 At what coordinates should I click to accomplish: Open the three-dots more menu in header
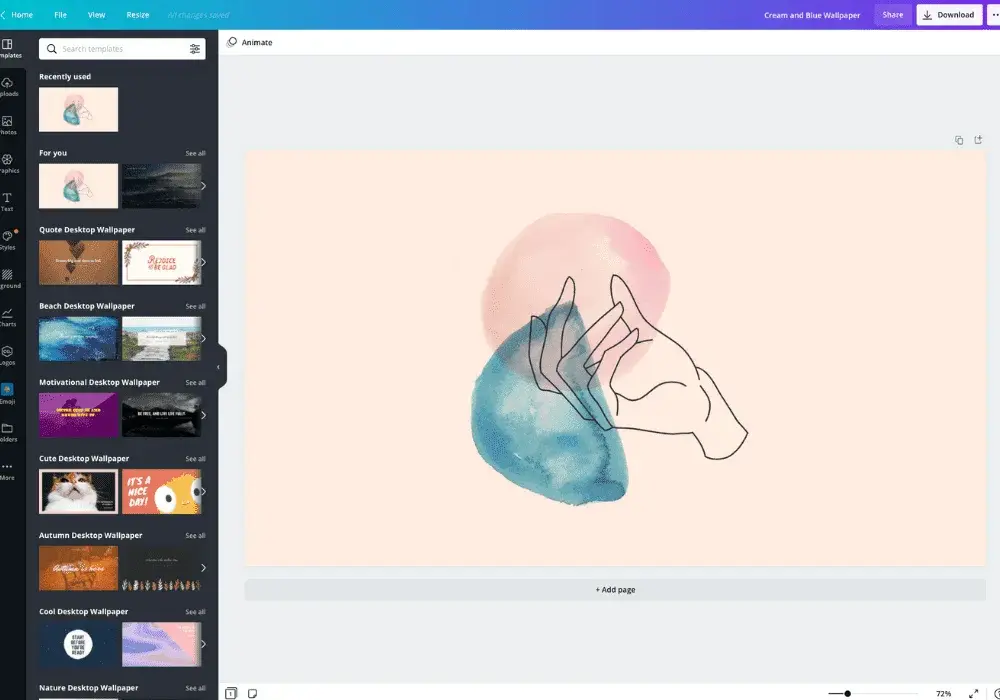click(x=994, y=15)
